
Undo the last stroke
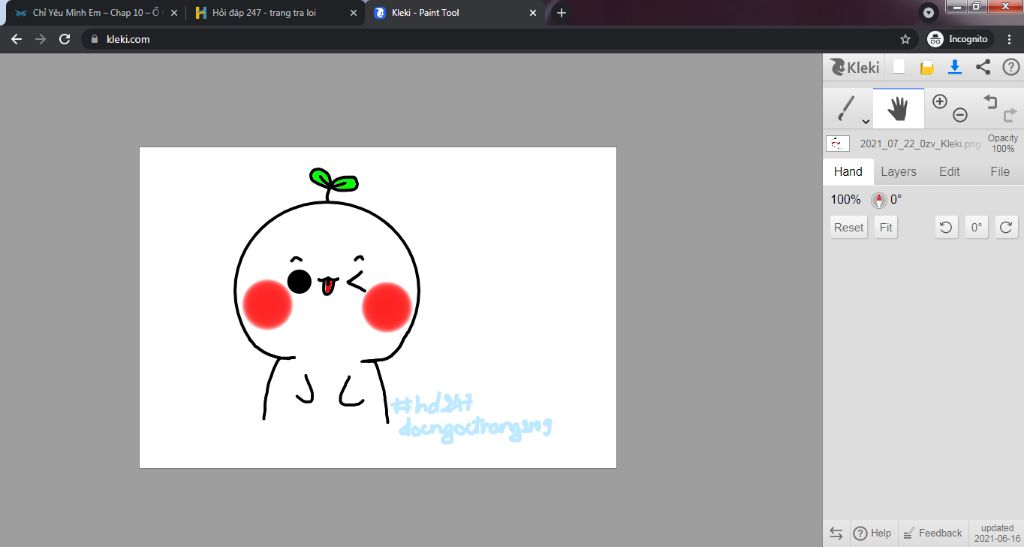pyautogui.click(x=990, y=101)
